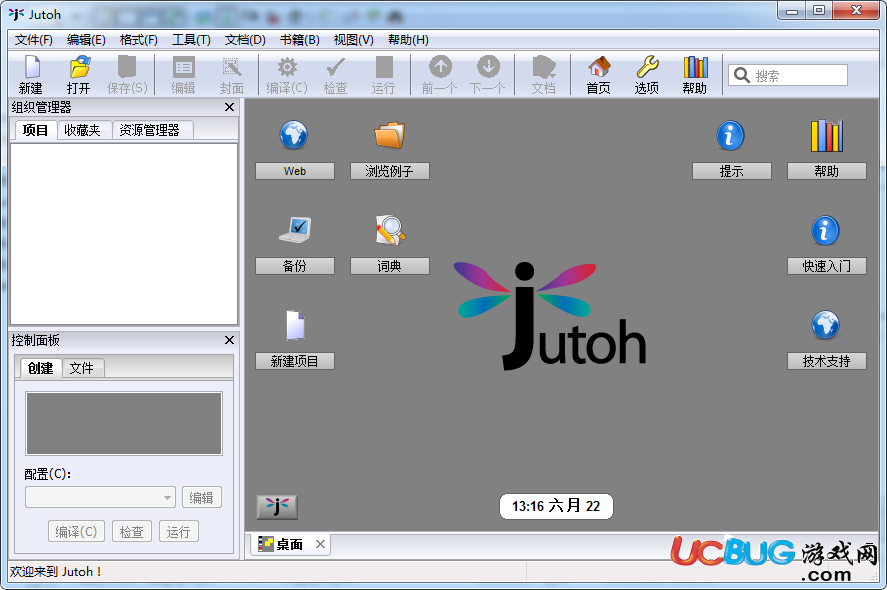Viewport: 887px width, 590px height.
Task: Click the 文档 toolbar icon
Action: click(544, 67)
